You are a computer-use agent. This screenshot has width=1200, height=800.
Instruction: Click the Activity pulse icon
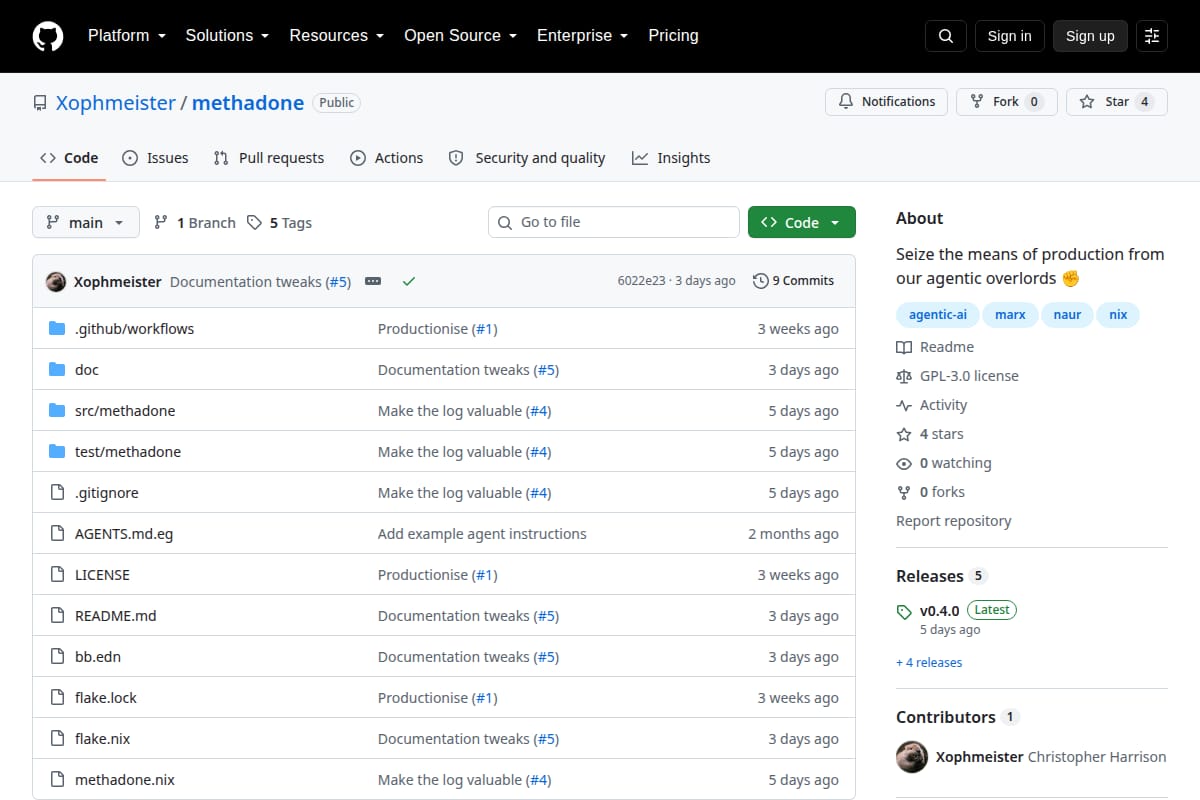tap(904, 405)
